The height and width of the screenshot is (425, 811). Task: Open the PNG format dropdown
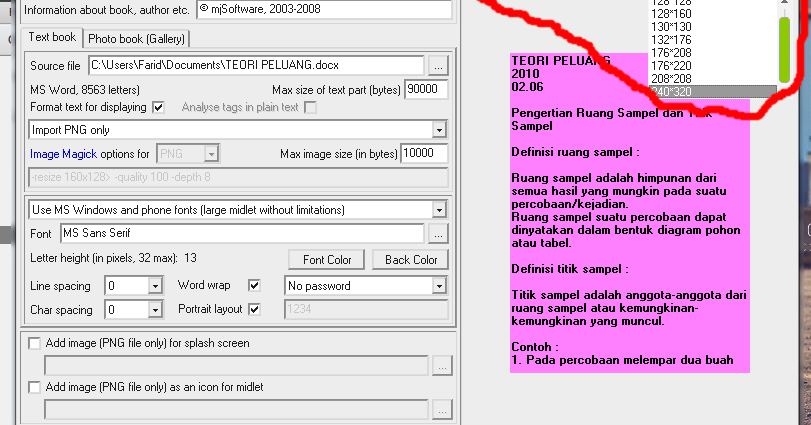188,154
